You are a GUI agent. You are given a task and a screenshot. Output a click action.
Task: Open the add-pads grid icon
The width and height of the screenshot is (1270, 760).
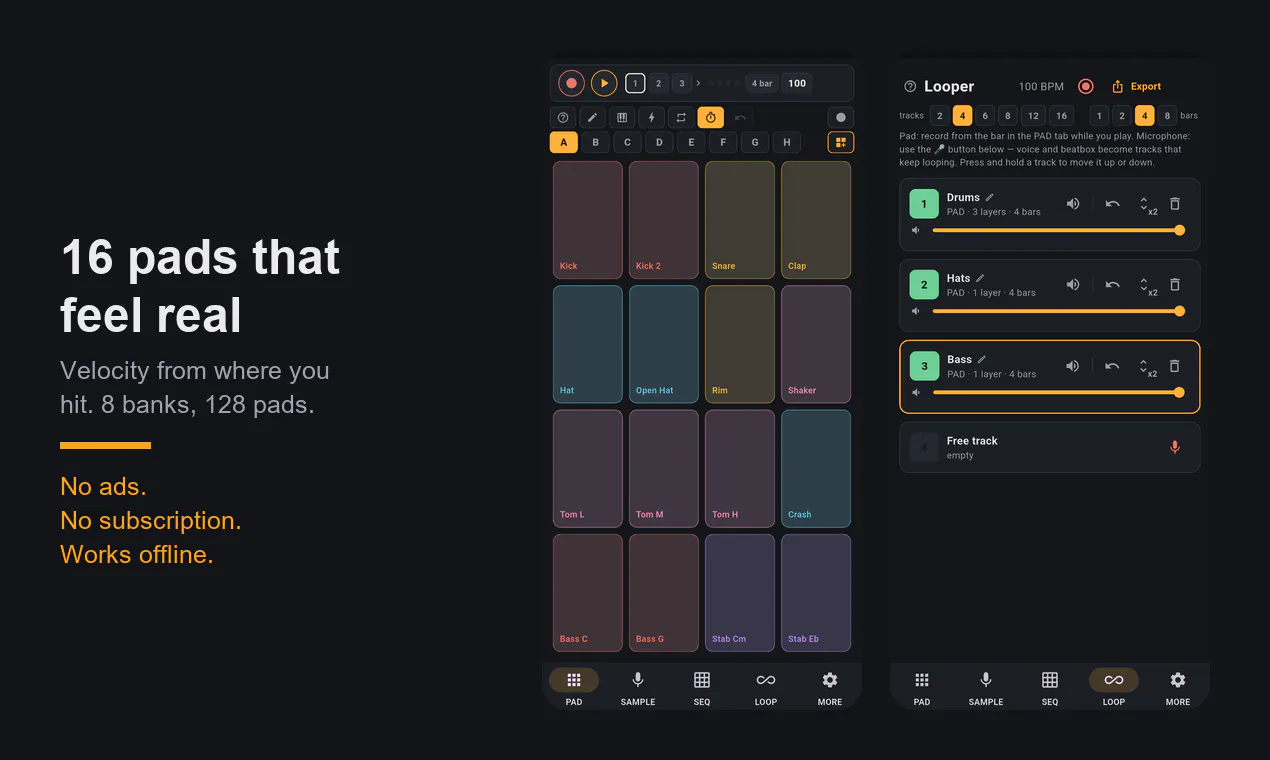pos(841,142)
